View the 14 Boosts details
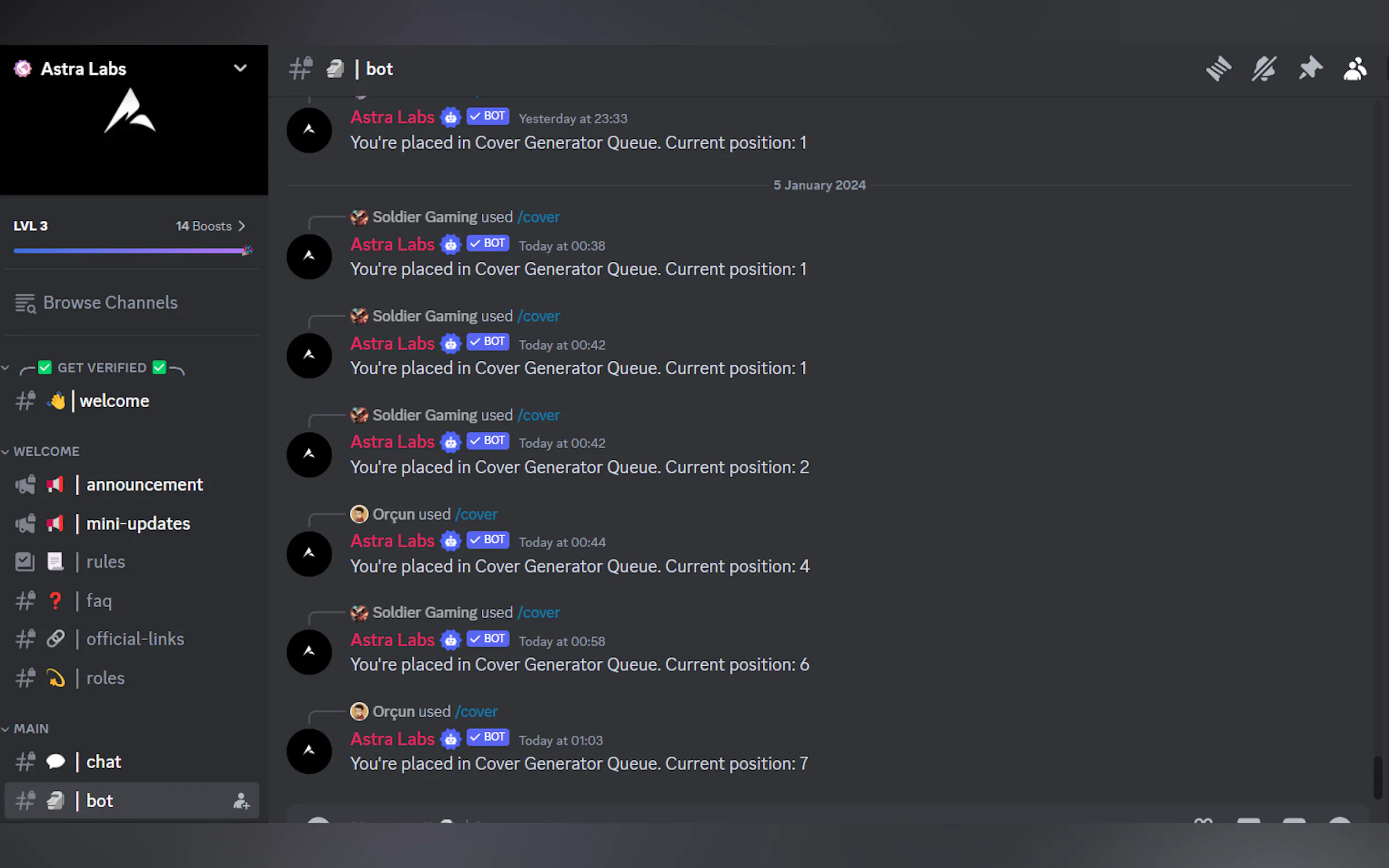 [x=210, y=226]
